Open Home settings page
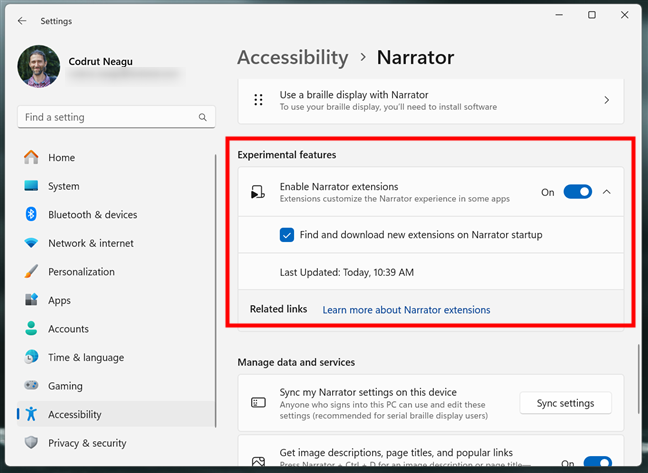The width and height of the screenshot is (648, 473). click(x=116, y=157)
